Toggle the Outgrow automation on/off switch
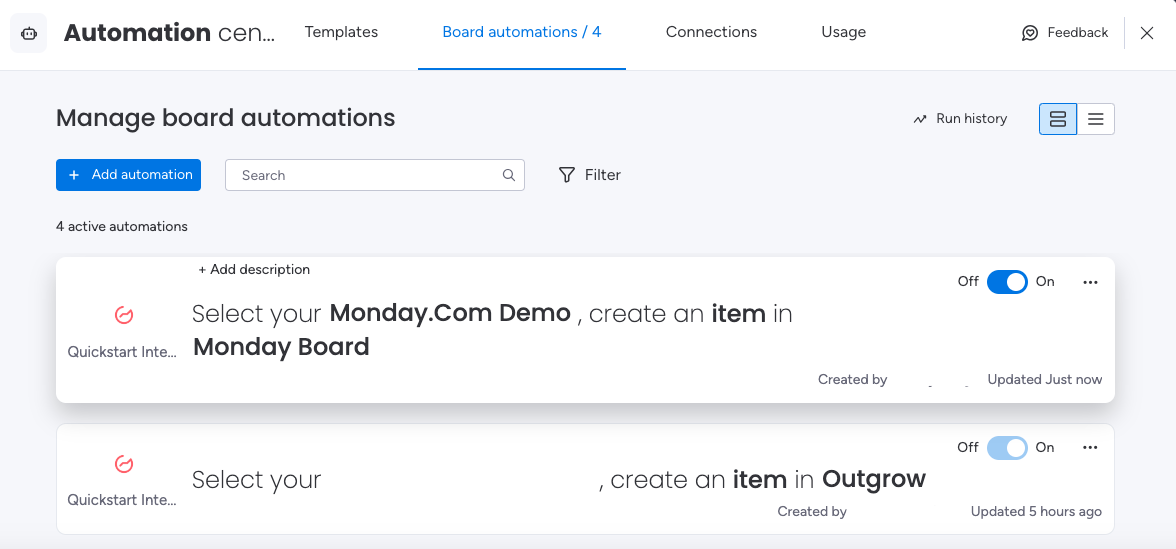The height and width of the screenshot is (549, 1176). coord(1006,448)
